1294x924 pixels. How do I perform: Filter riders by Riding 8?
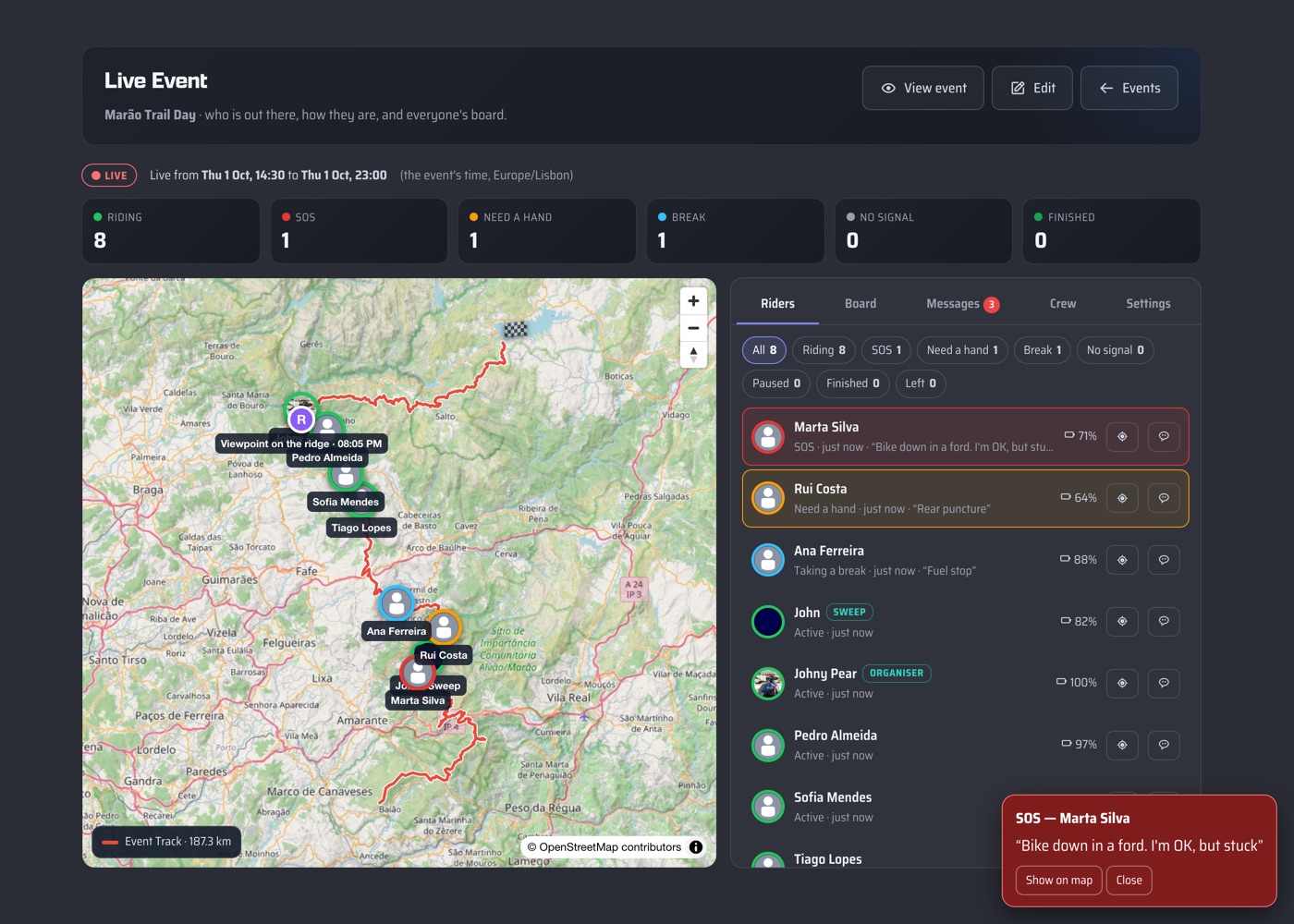coord(824,350)
